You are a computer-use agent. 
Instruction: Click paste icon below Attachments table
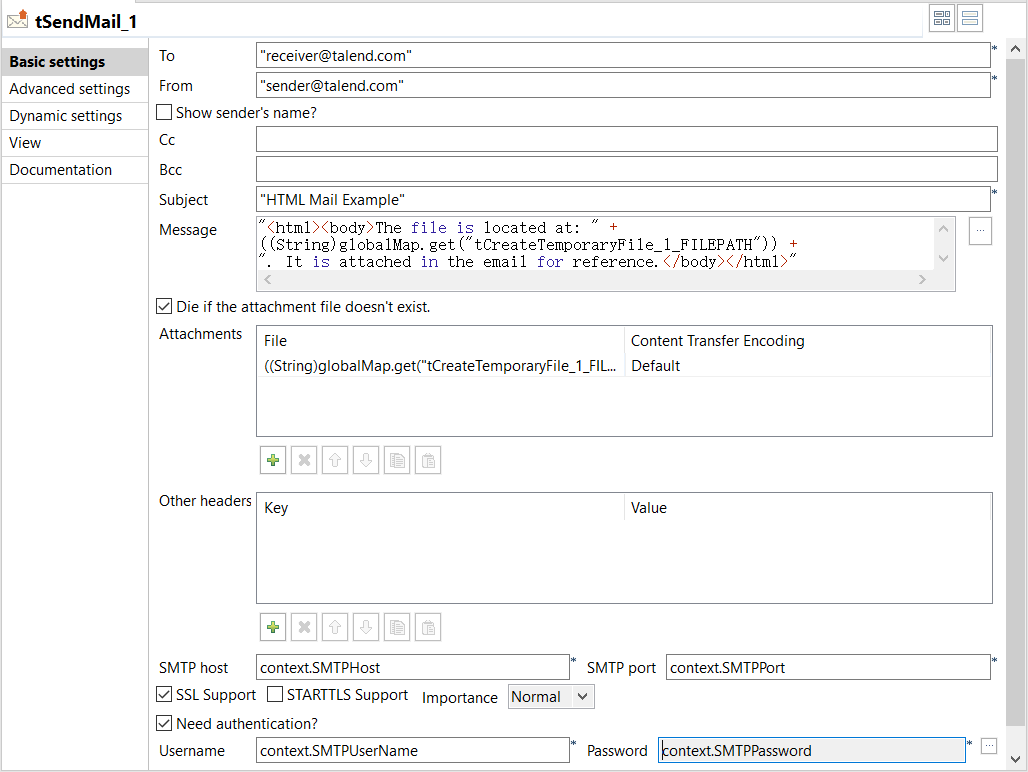point(427,460)
